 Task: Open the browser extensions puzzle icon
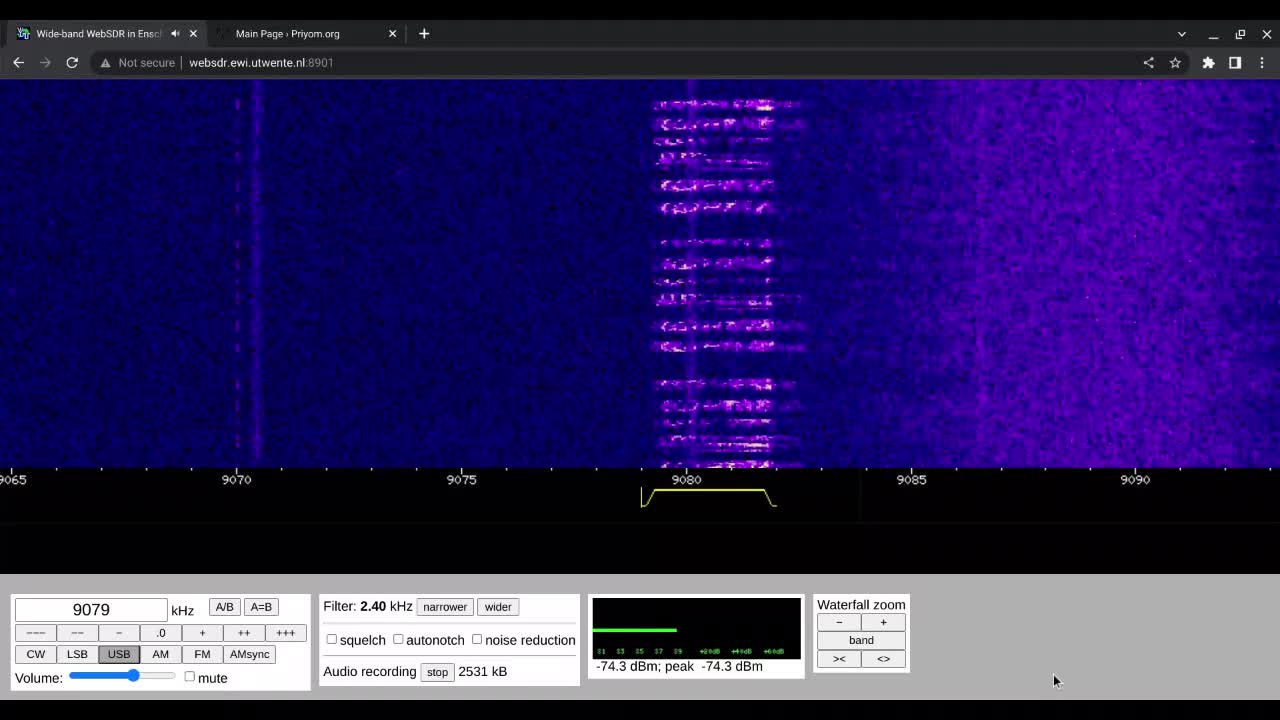1208,62
